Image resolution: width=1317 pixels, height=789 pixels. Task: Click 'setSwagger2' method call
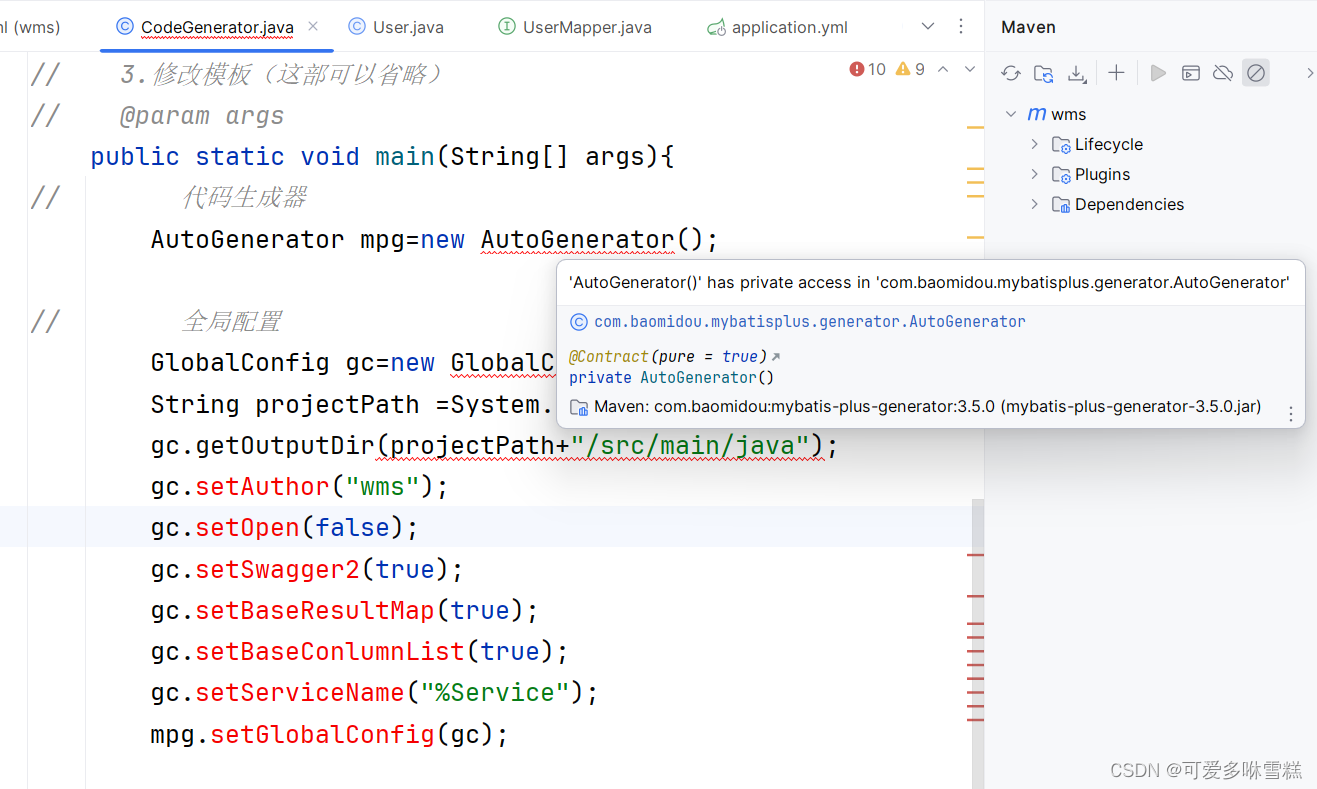277,569
